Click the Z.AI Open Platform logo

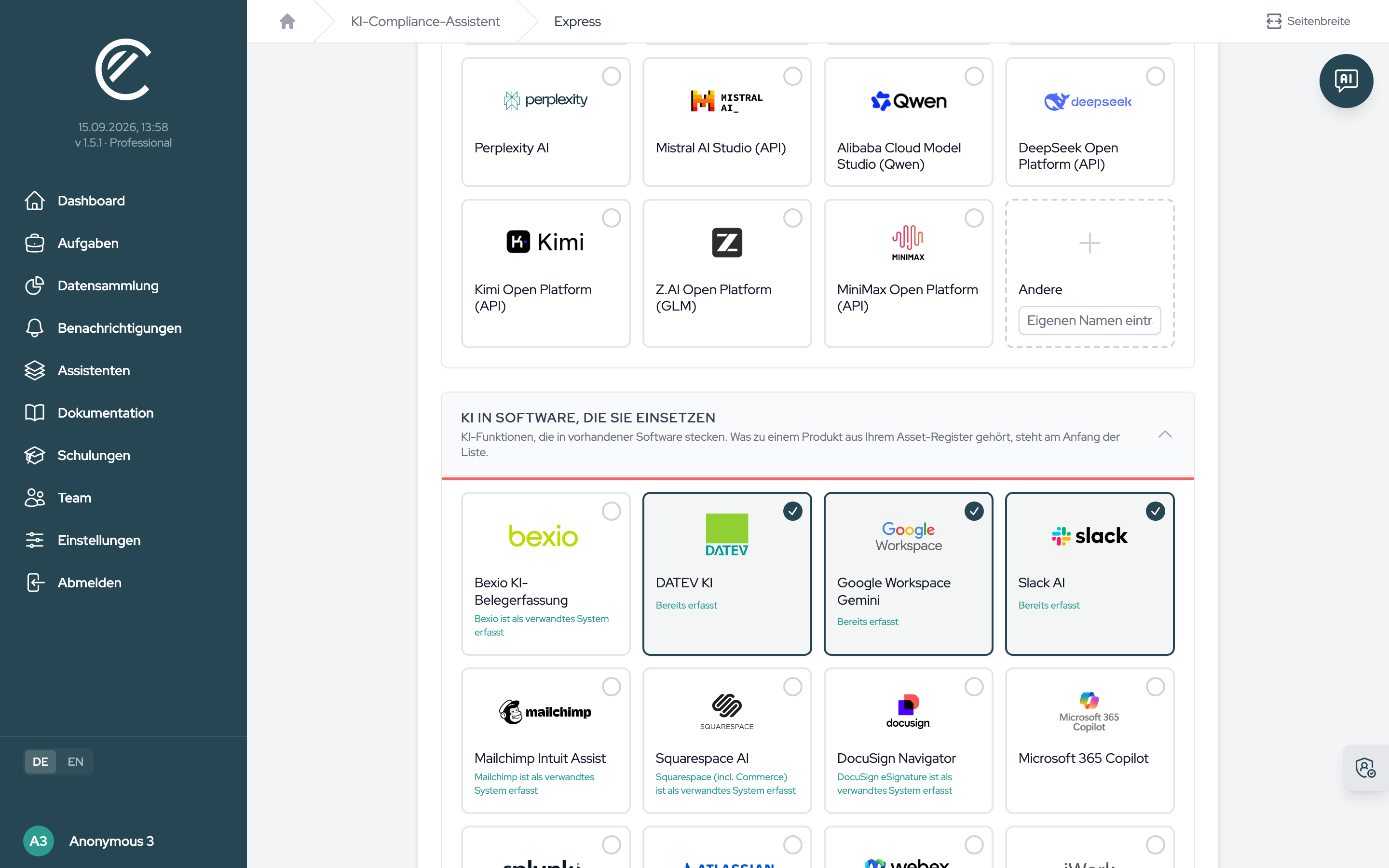727,242
